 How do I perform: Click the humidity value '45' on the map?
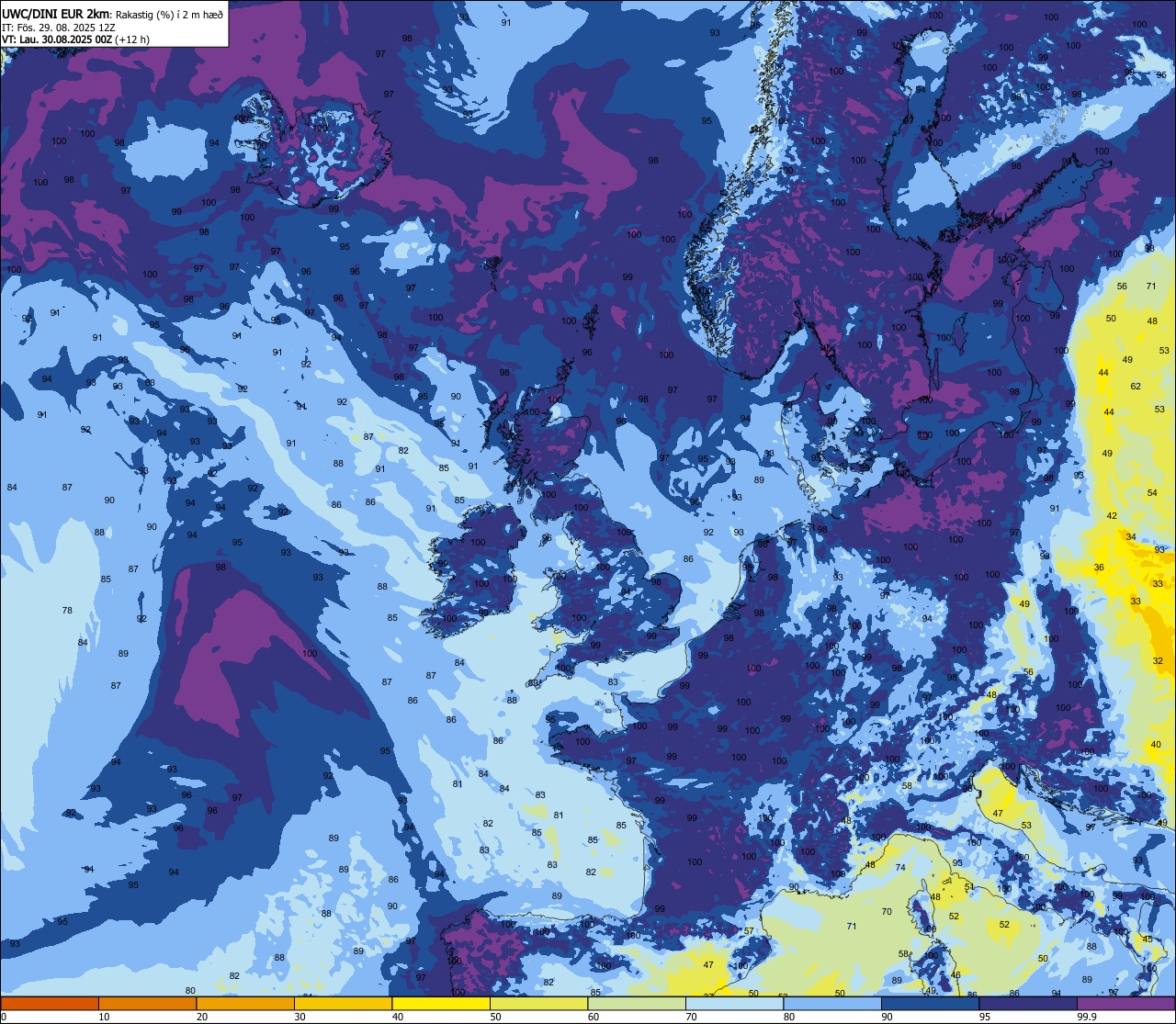[x=1148, y=940]
